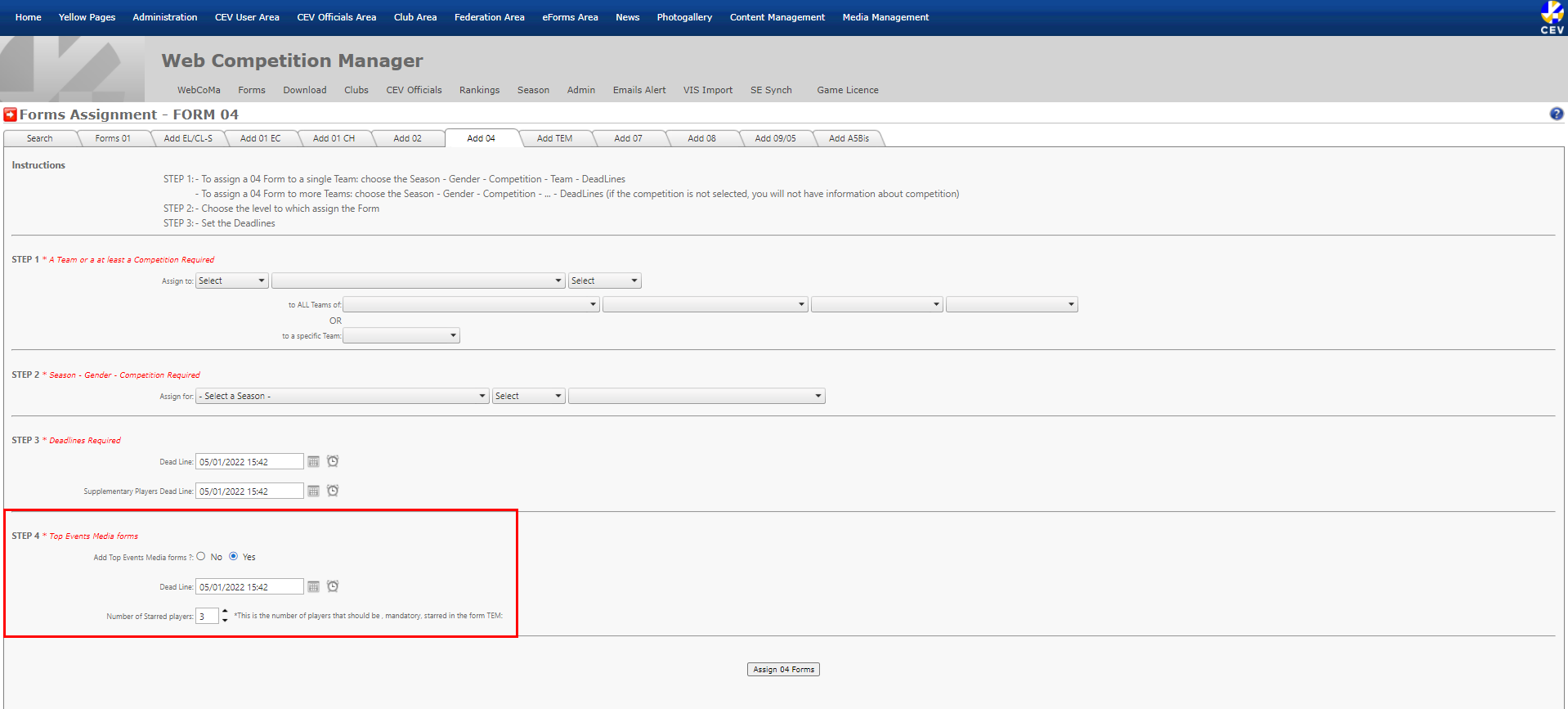Open the Clubs submenu item
1568x709 pixels.
356,90
